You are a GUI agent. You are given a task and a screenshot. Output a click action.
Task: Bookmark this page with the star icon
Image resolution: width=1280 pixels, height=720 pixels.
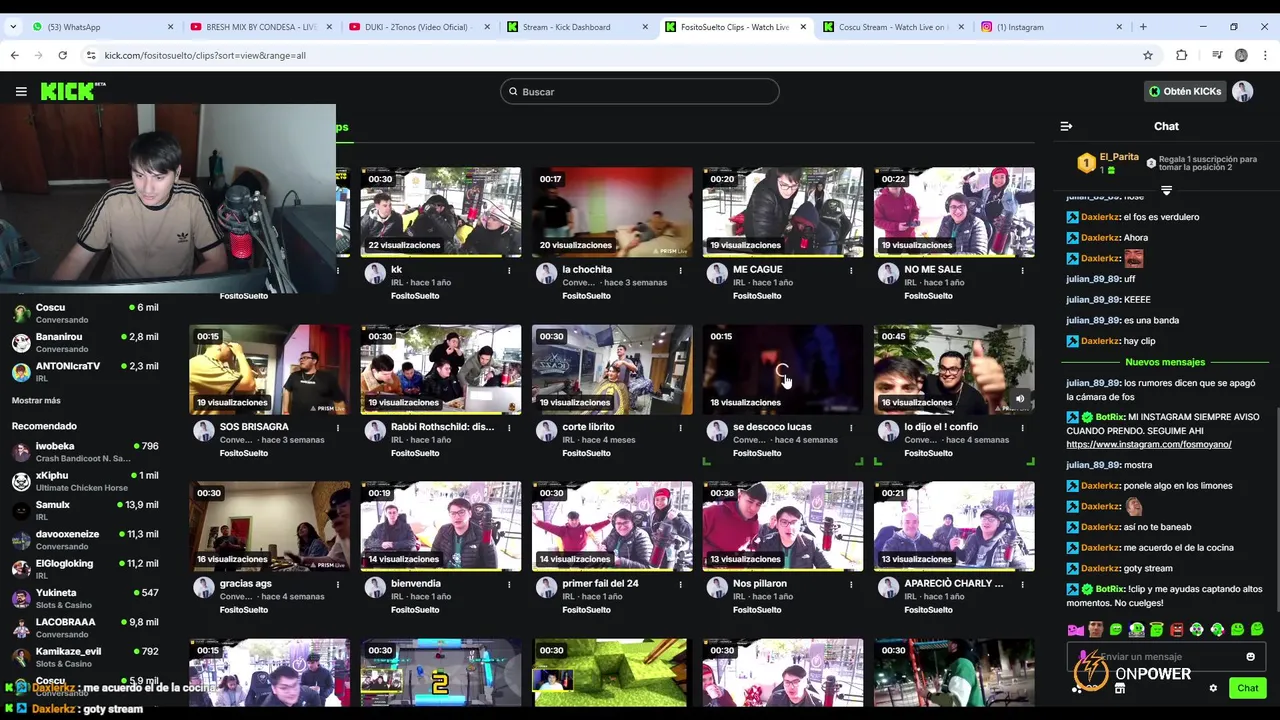1148,55
